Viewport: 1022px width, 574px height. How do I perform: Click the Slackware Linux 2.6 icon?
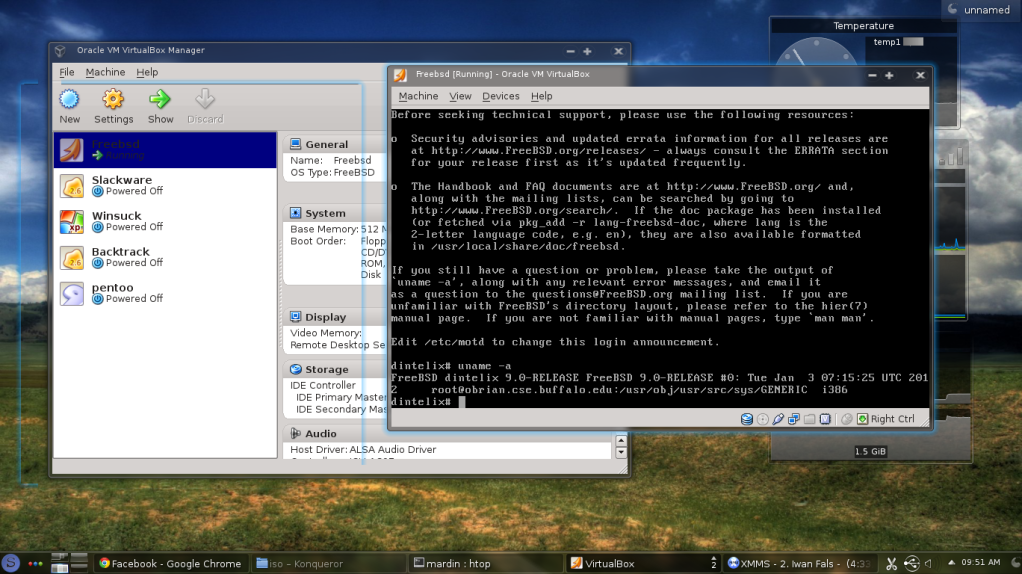[x=72, y=186]
